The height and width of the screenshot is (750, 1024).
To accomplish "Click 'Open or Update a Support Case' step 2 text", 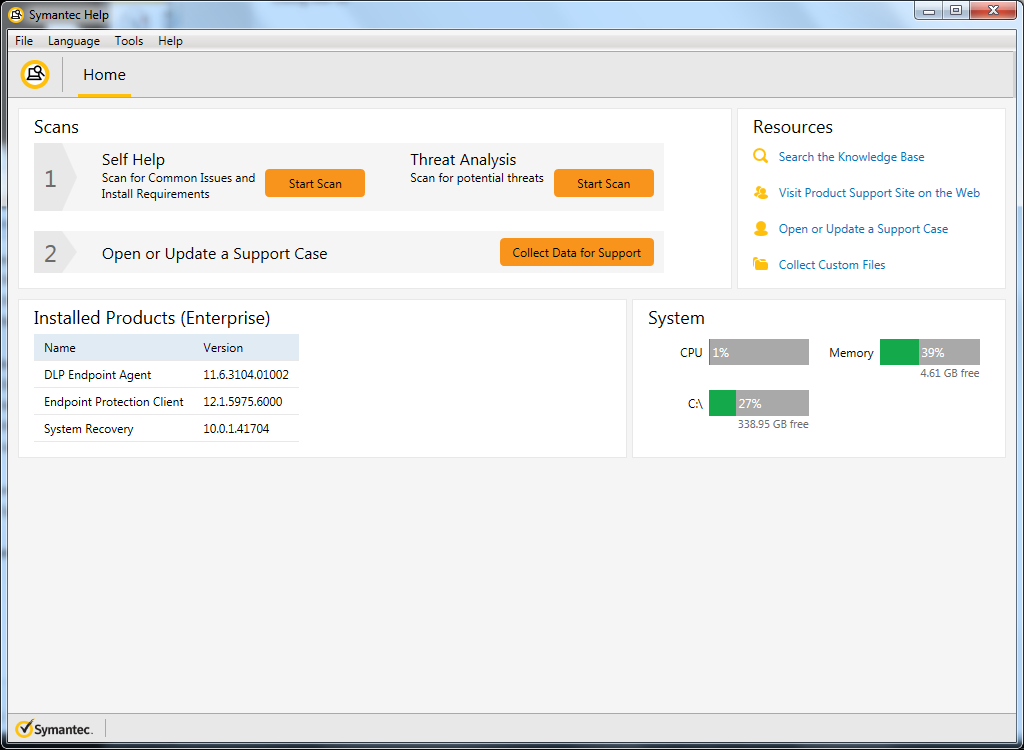I will (x=214, y=253).
